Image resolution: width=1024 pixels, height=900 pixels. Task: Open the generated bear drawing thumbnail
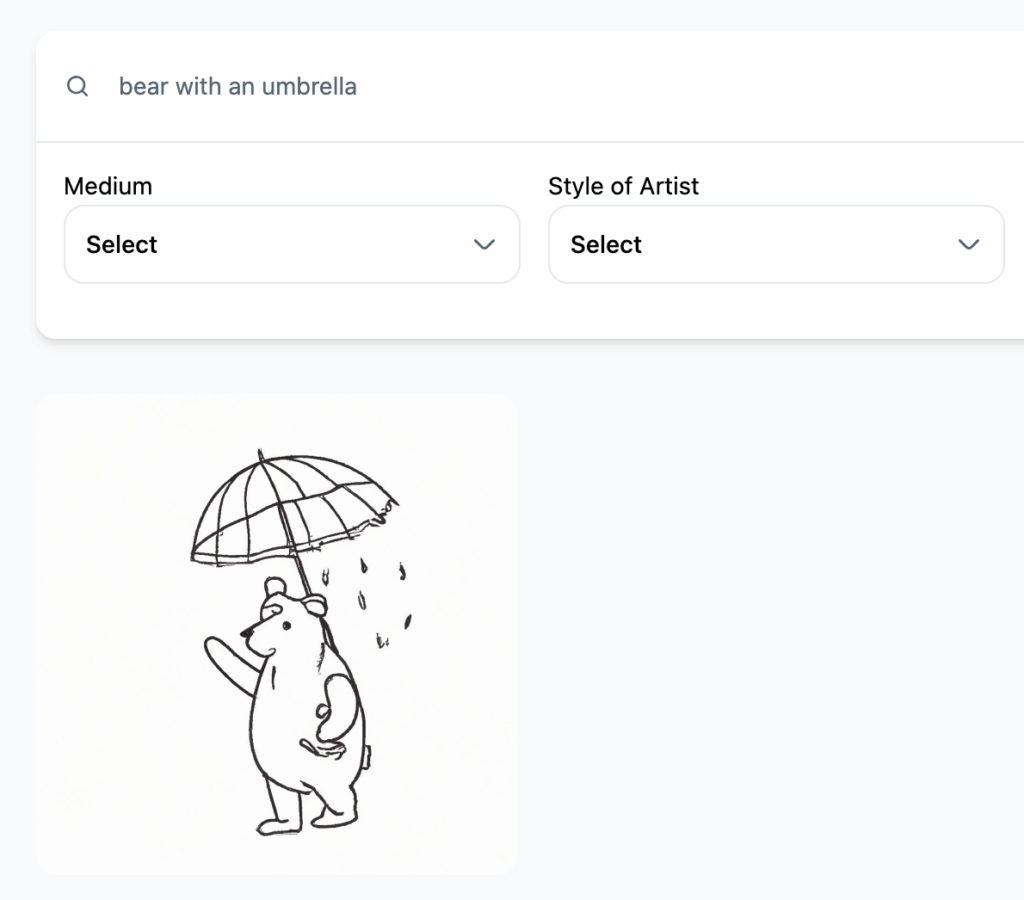(276, 634)
